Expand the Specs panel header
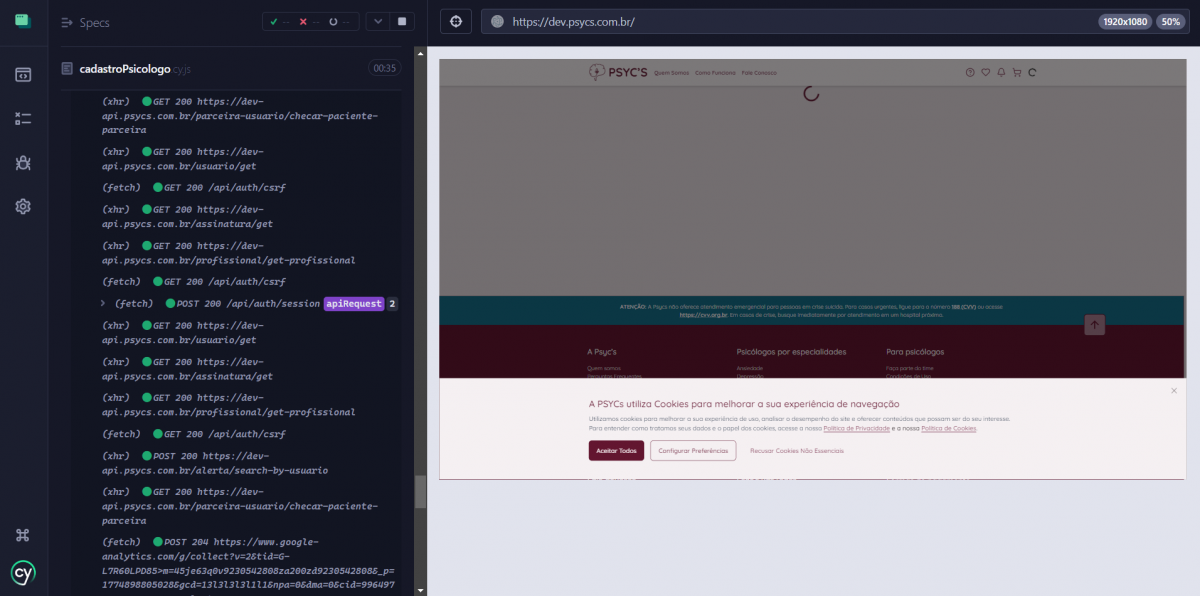The height and width of the screenshot is (596, 1200). point(85,22)
